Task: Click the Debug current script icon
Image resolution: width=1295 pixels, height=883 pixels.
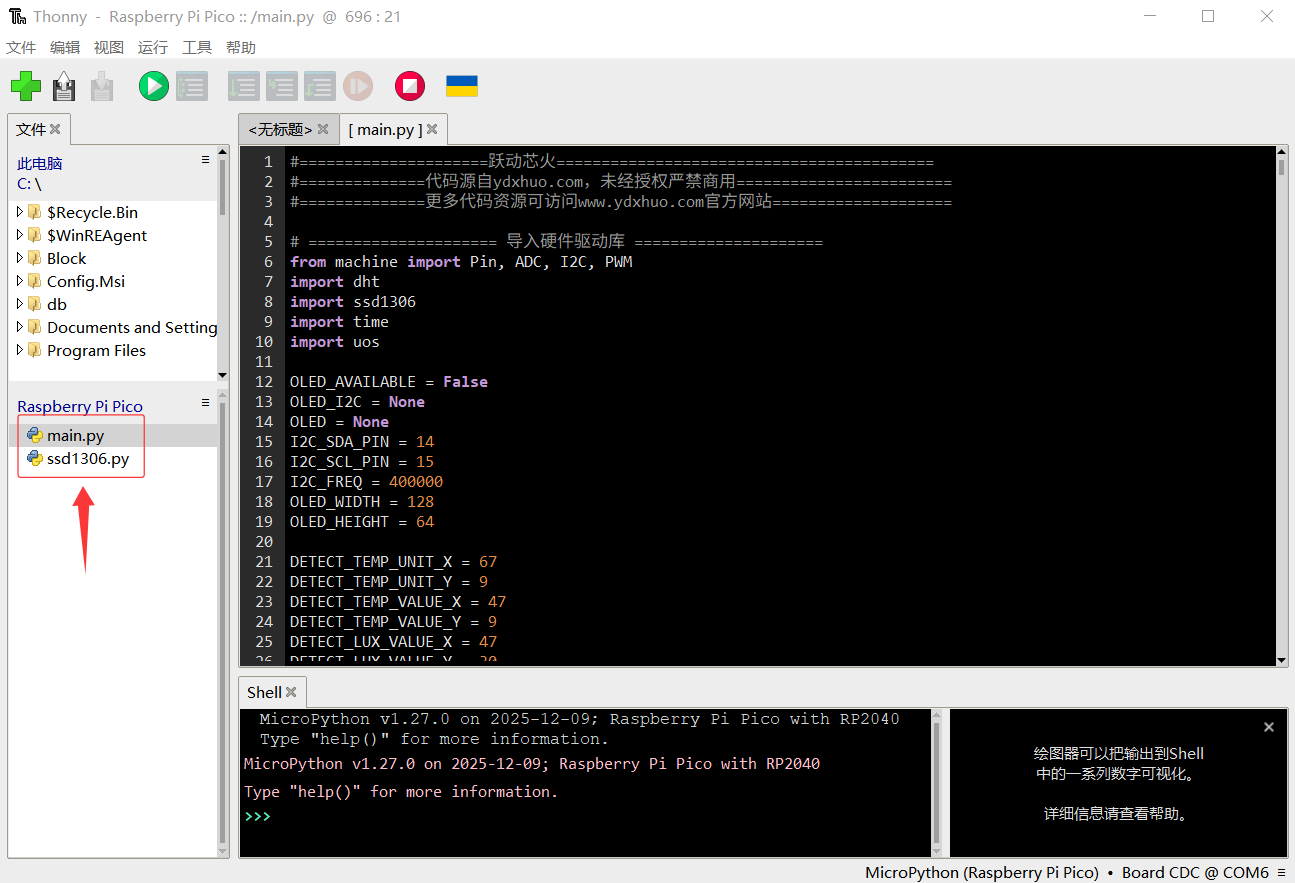Action: pos(191,86)
